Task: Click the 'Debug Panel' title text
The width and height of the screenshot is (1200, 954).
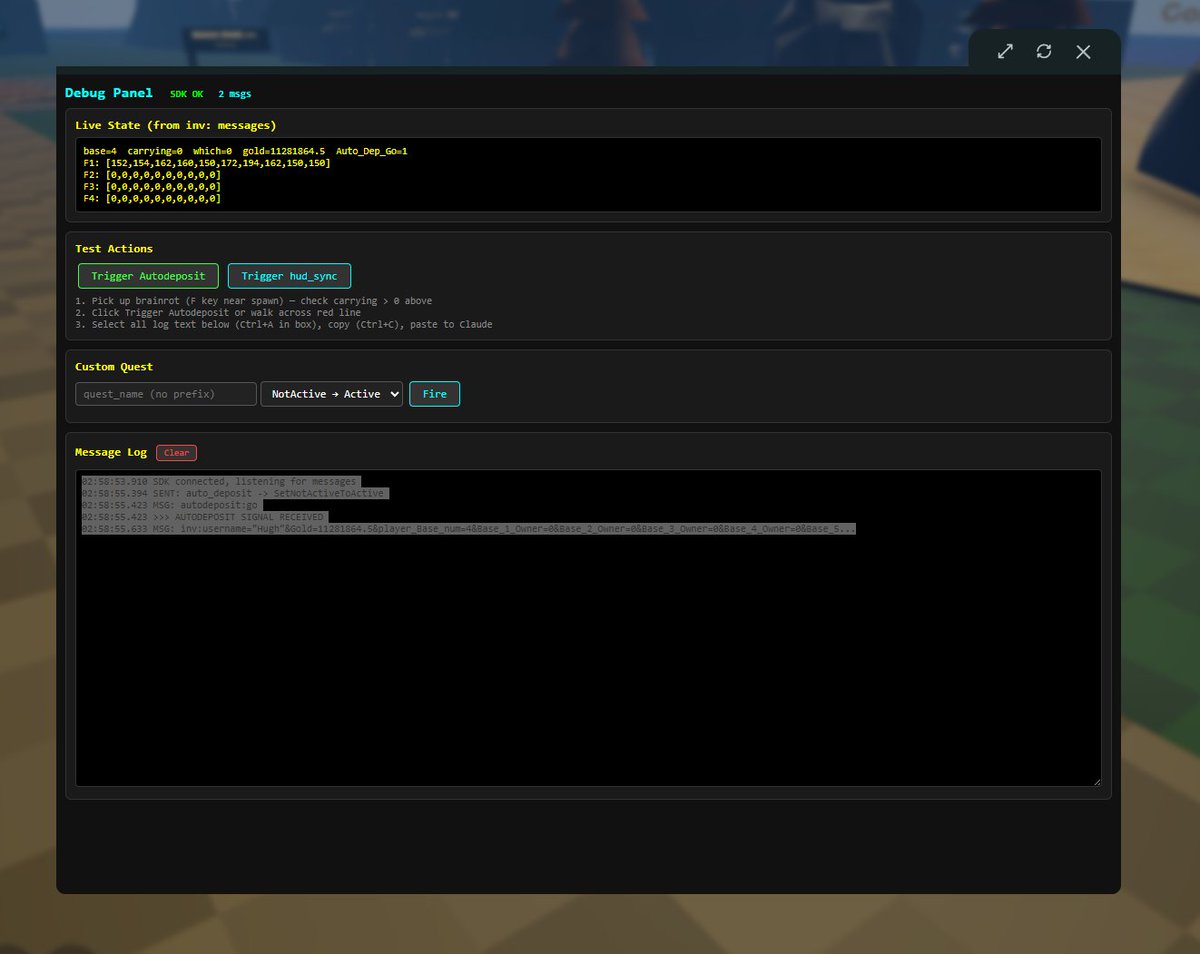Action: coord(109,93)
